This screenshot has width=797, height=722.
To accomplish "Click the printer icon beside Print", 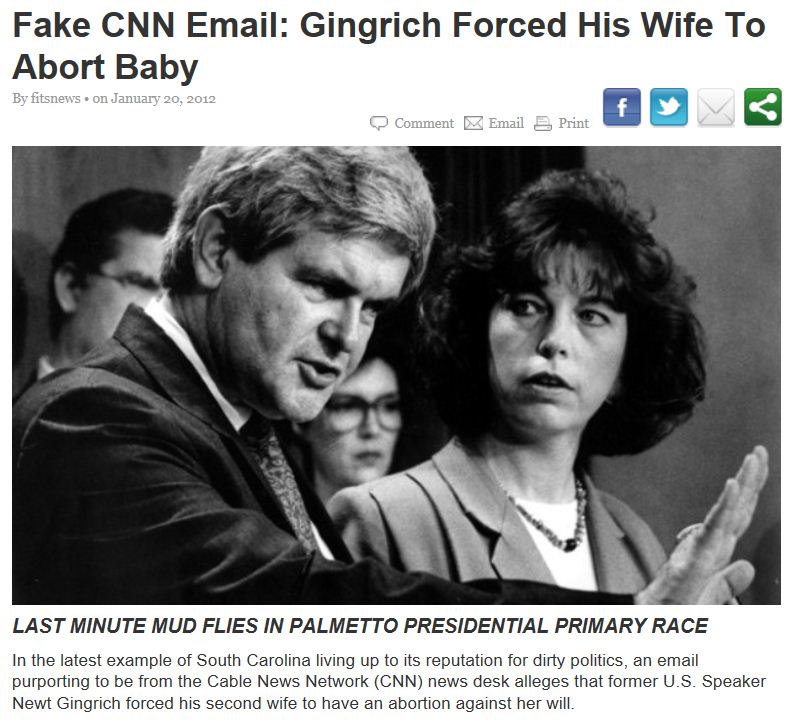I will (x=543, y=123).
